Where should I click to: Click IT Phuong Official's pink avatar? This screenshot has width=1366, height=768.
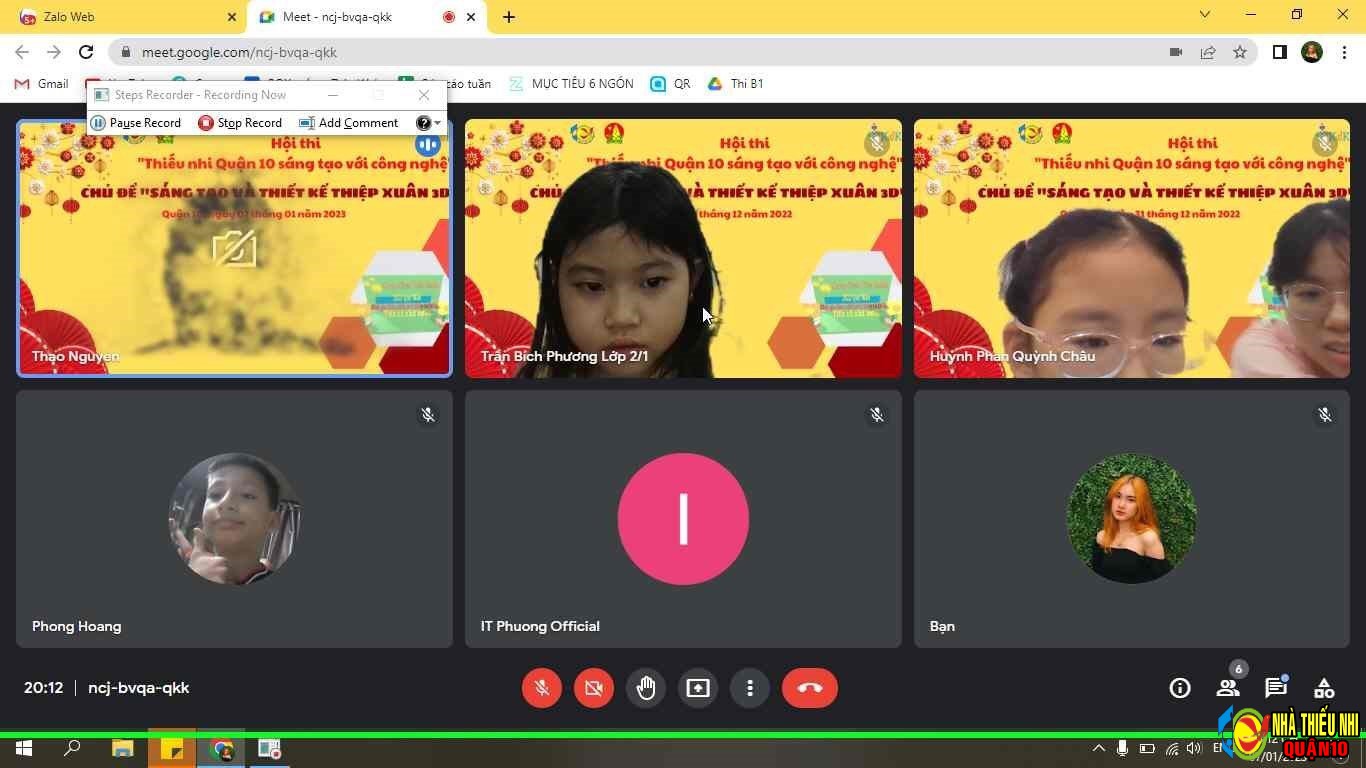[683, 518]
